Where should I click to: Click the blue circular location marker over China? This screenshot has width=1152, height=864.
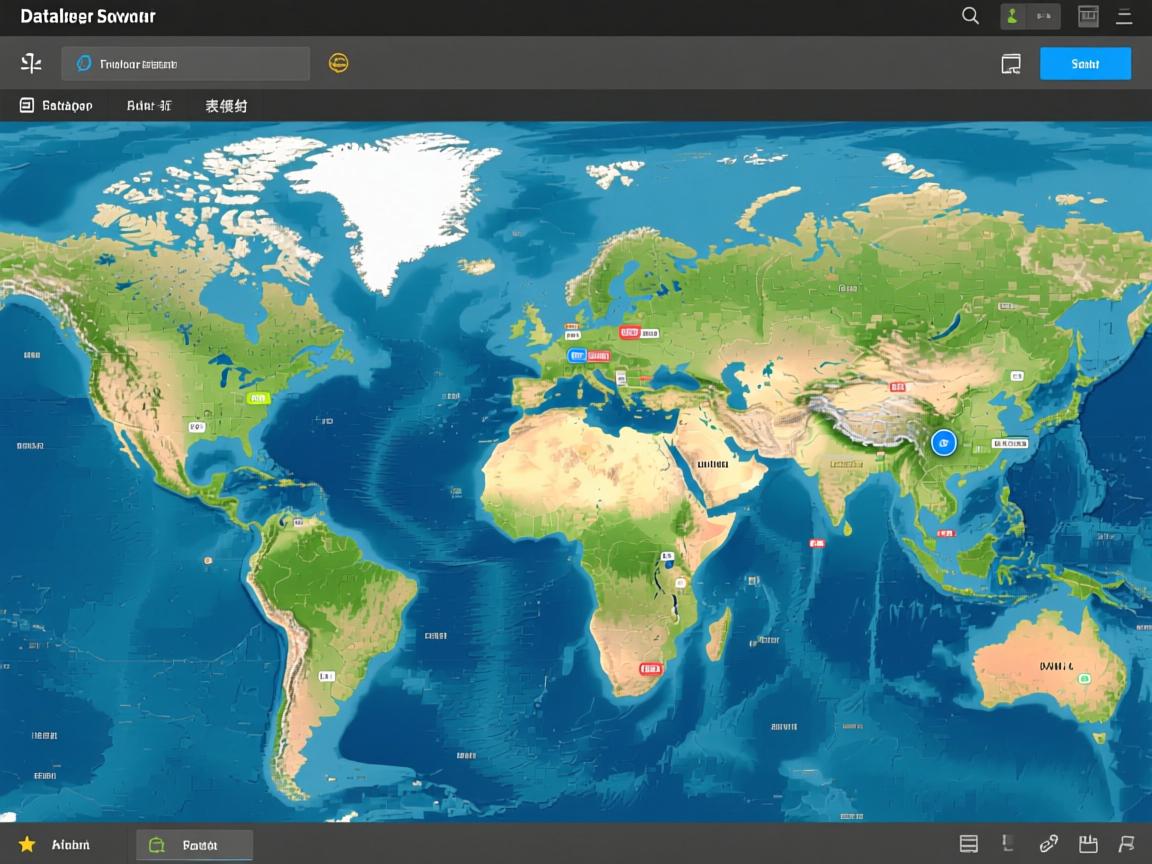943,442
